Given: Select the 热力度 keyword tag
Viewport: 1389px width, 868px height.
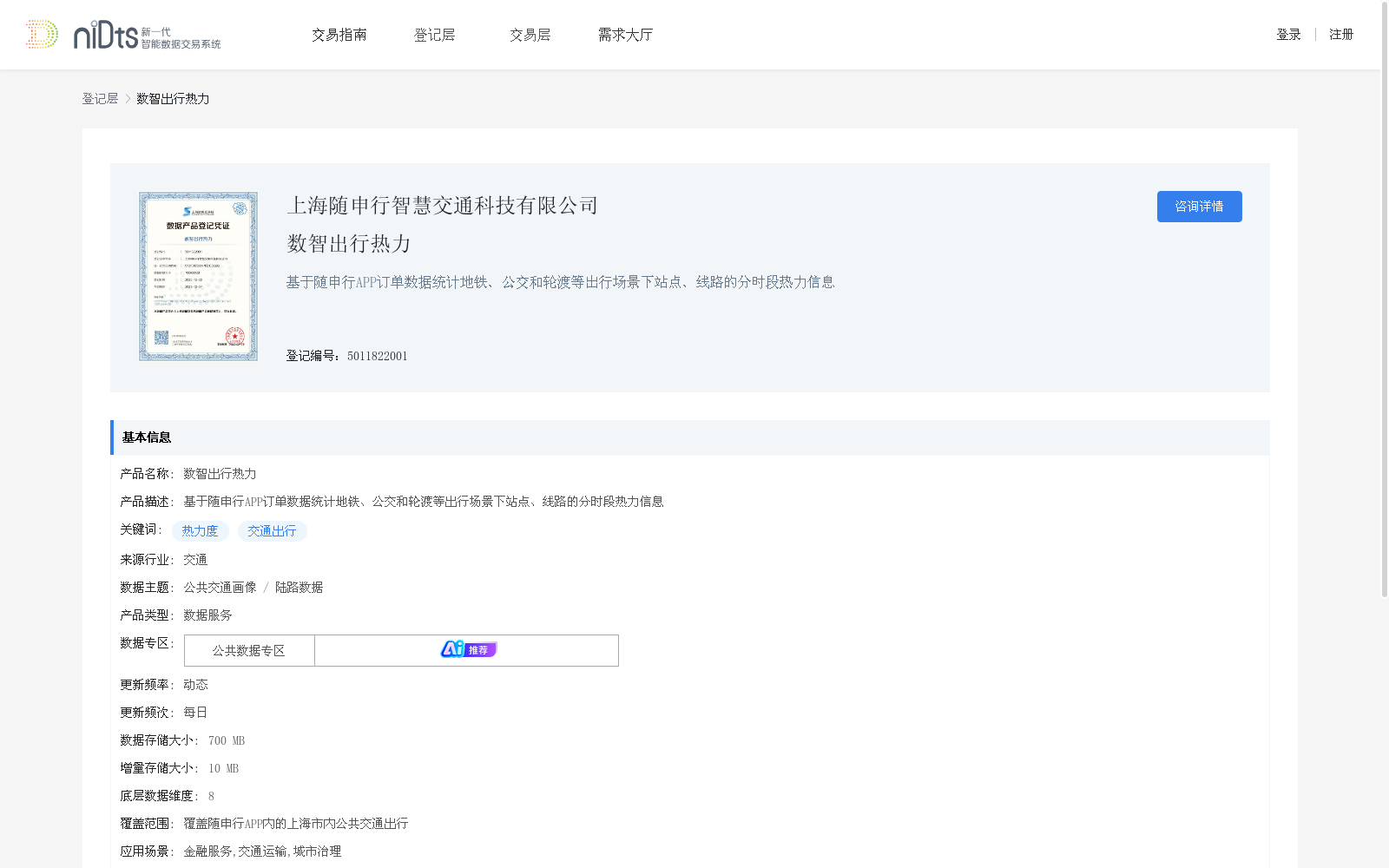Looking at the screenshot, I should point(200,531).
